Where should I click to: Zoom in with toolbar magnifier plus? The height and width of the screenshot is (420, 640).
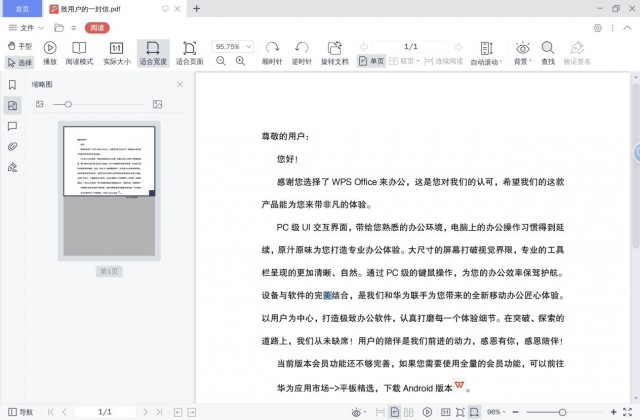[240, 61]
